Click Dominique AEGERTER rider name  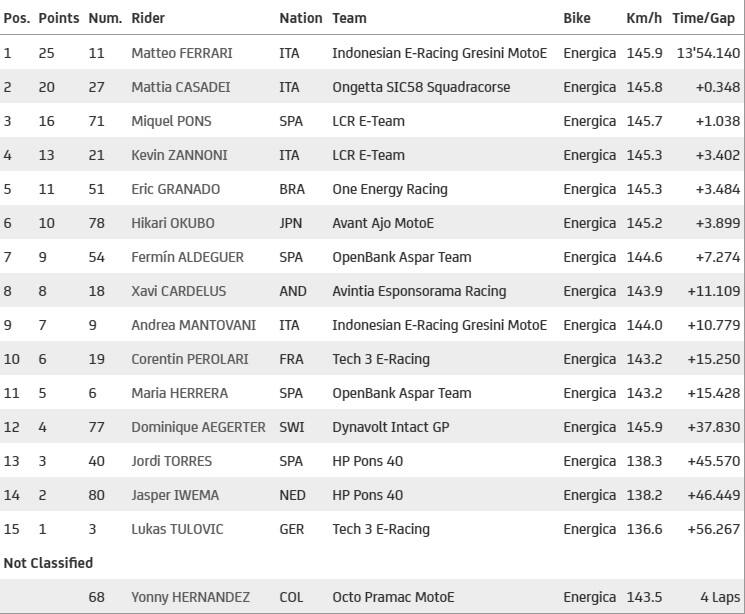(199, 427)
